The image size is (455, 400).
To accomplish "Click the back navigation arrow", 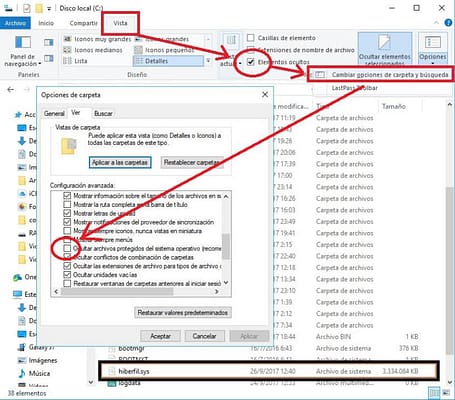I will click(x=11, y=89).
